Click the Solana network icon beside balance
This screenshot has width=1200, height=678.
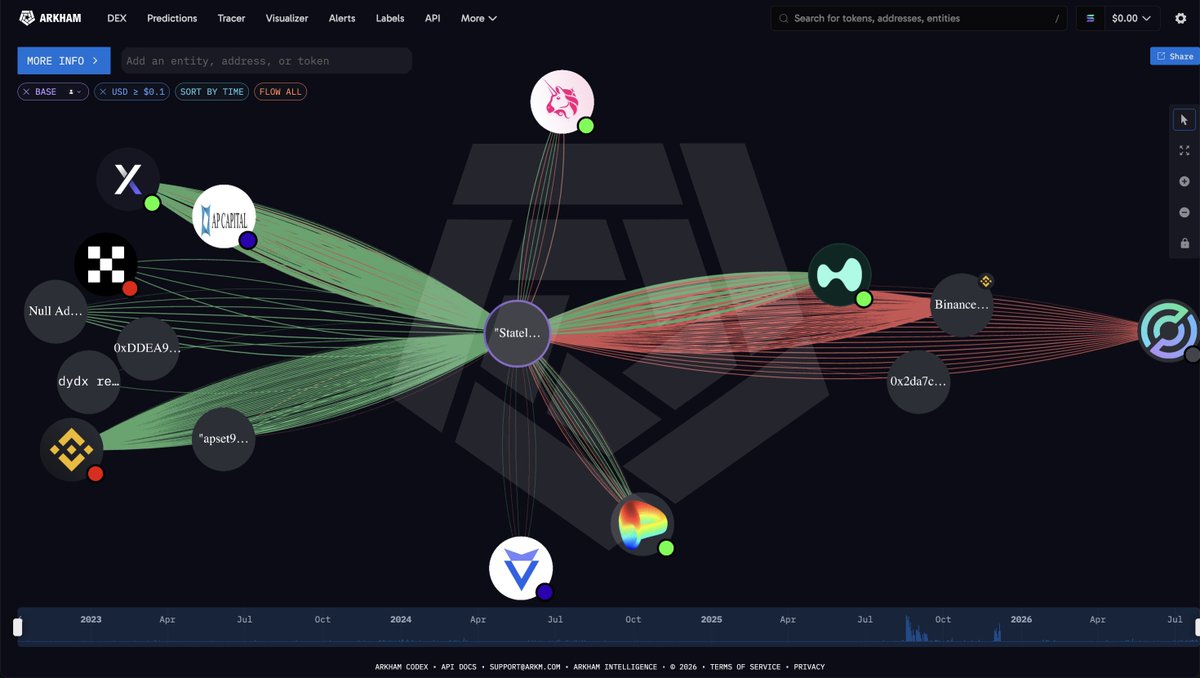pos(1091,18)
